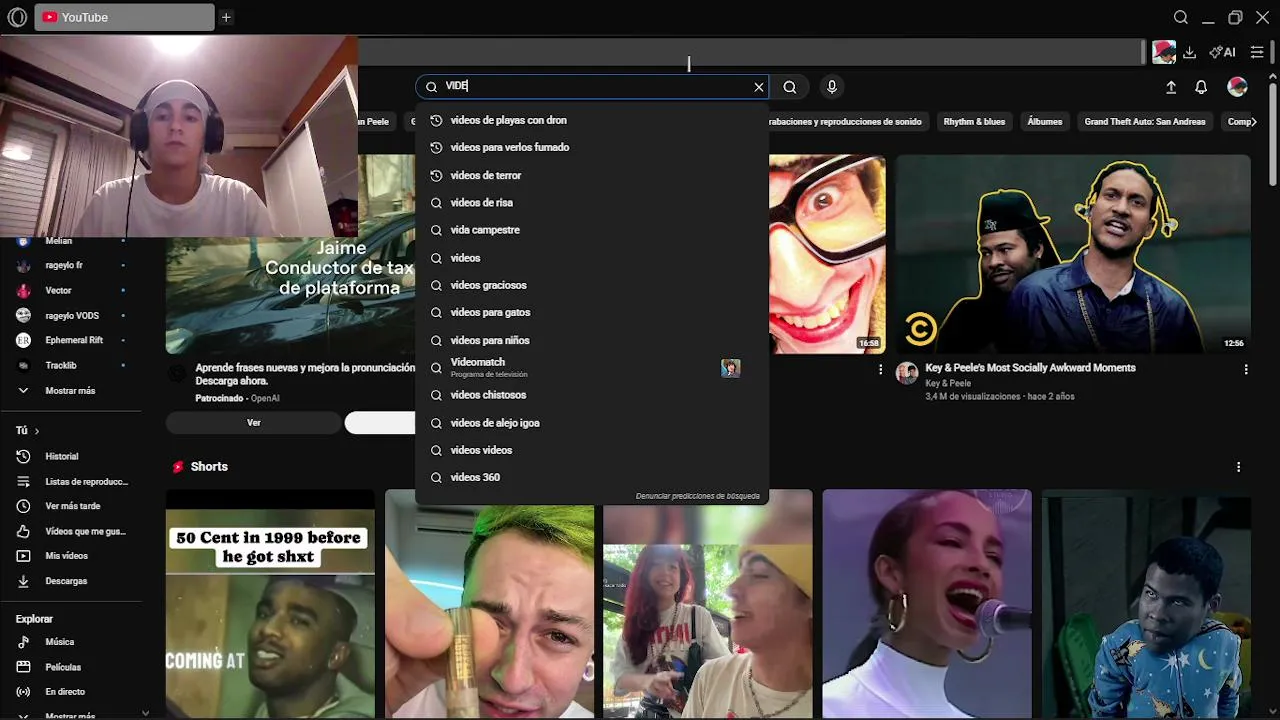Open the browser AI panel
This screenshot has width=1280, height=720.
click(1222, 52)
